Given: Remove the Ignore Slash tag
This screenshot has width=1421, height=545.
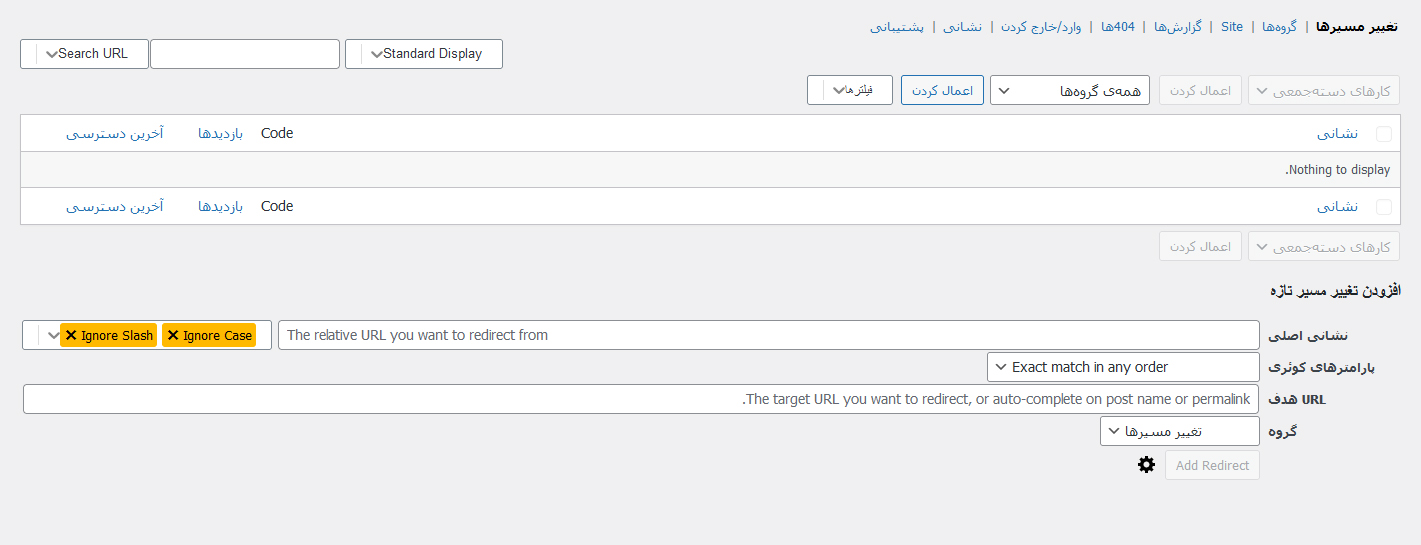Looking at the screenshot, I should [x=71, y=335].
